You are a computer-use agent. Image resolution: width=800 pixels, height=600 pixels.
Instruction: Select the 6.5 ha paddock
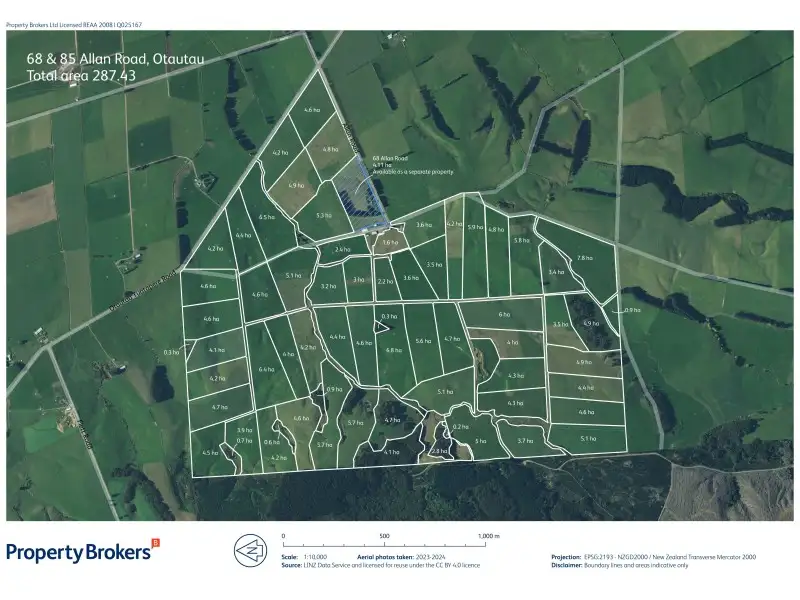(266, 217)
